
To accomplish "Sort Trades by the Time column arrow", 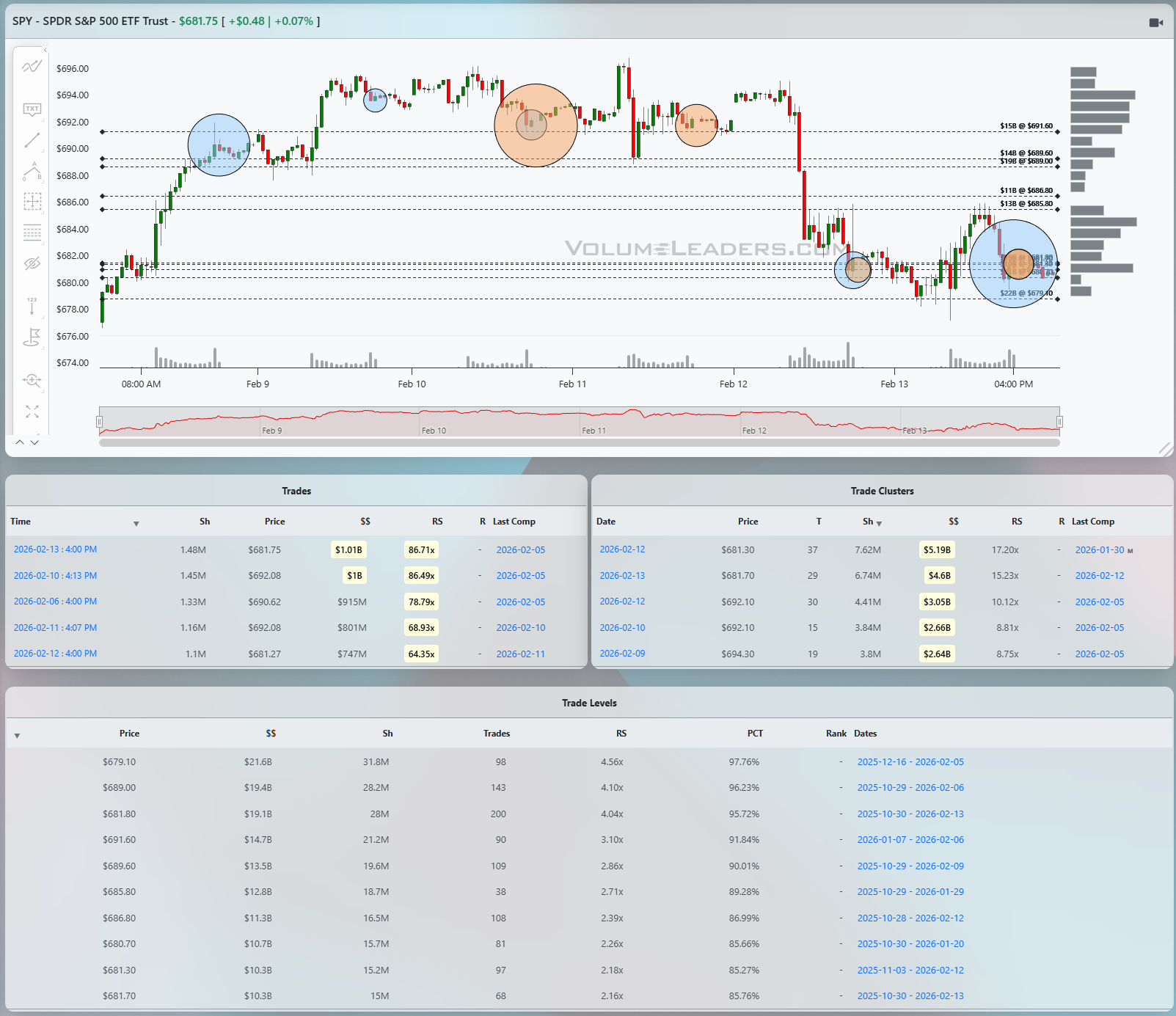I will pos(136,524).
